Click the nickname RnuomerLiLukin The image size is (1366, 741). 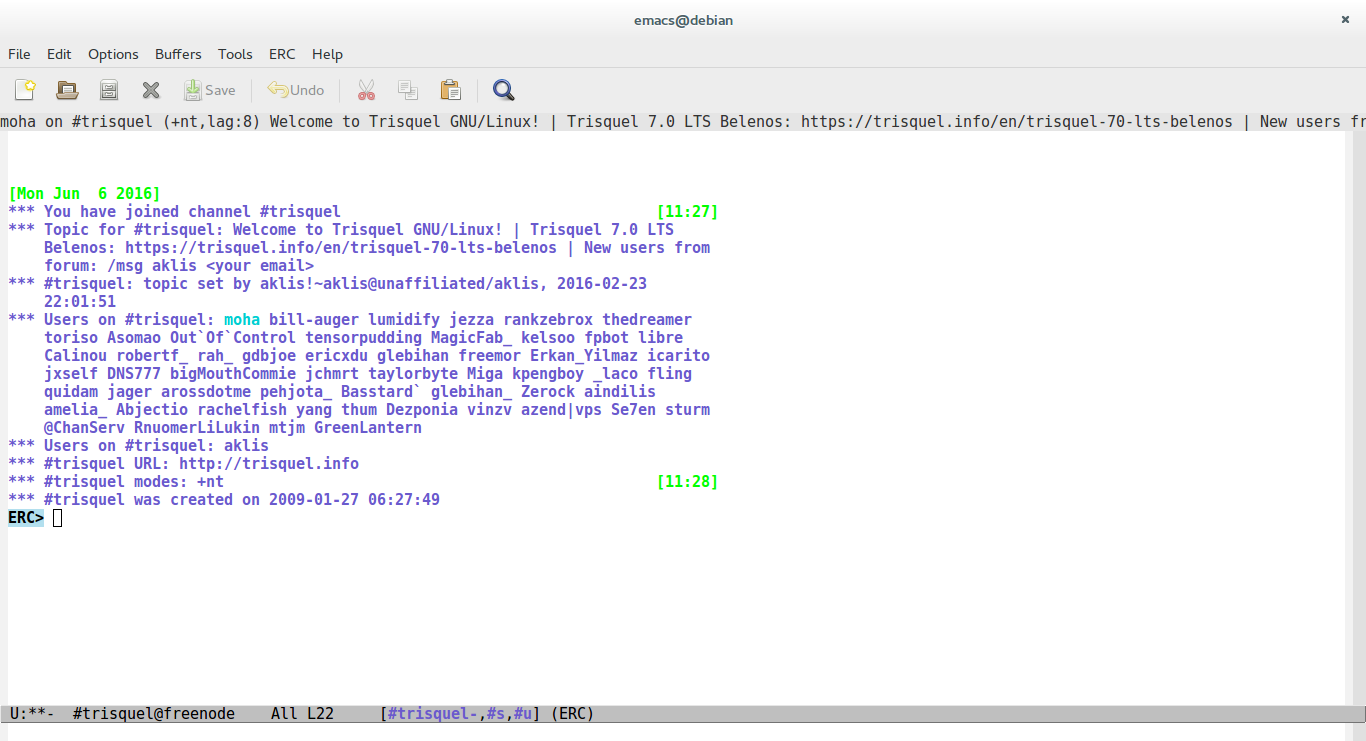(x=197, y=428)
